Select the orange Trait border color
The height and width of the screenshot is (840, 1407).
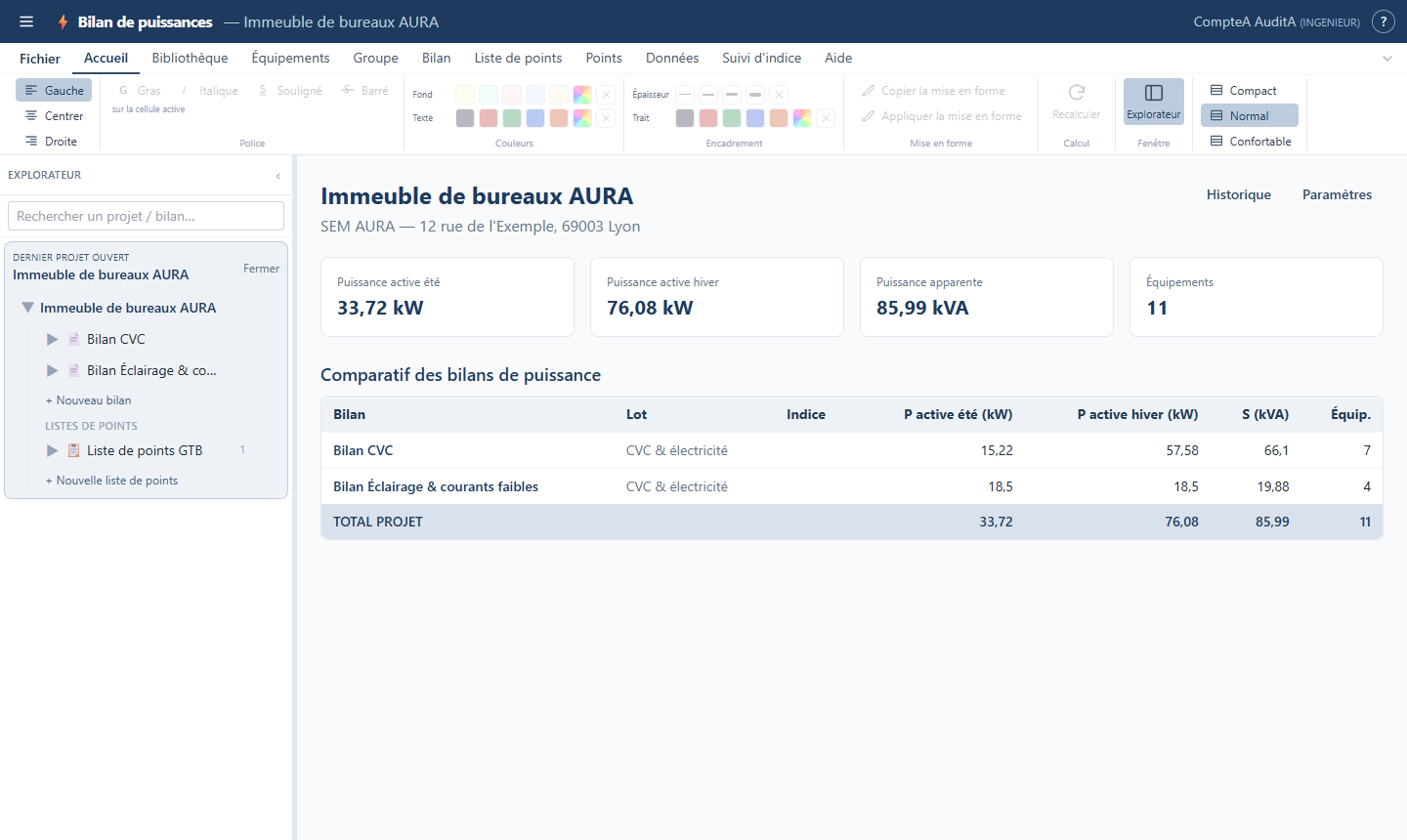tap(779, 118)
